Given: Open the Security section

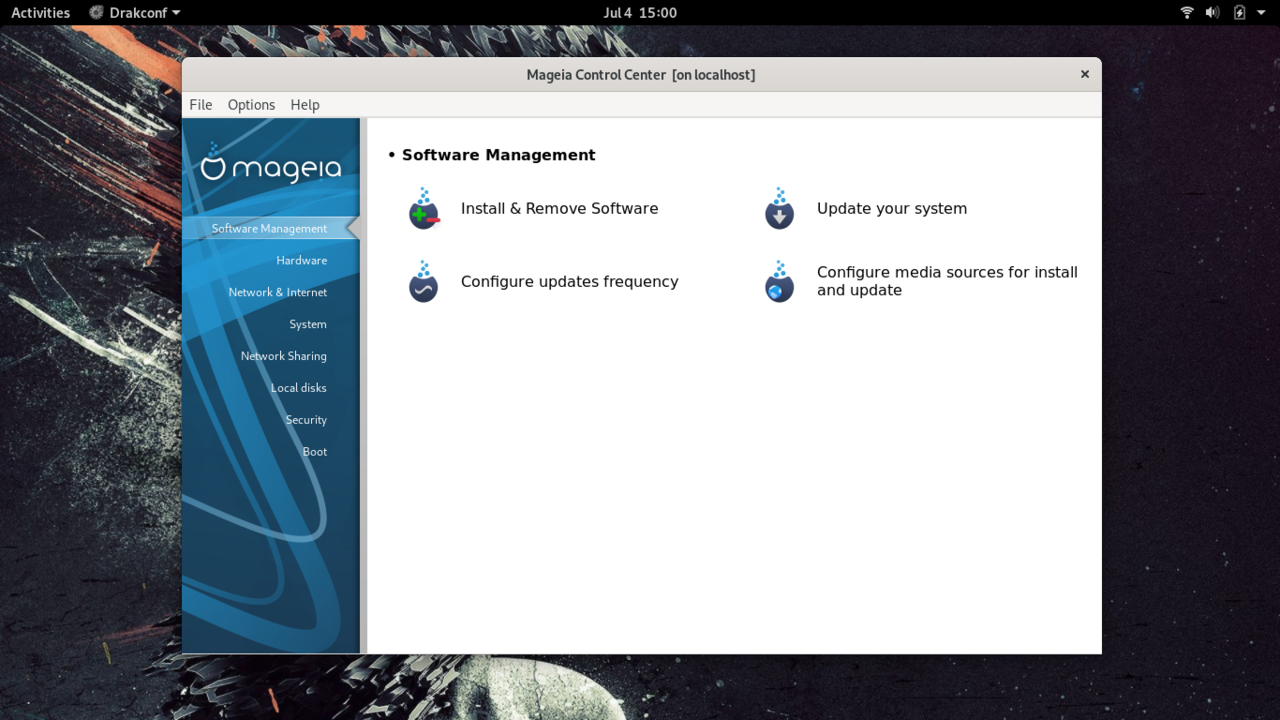Looking at the screenshot, I should [x=306, y=420].
